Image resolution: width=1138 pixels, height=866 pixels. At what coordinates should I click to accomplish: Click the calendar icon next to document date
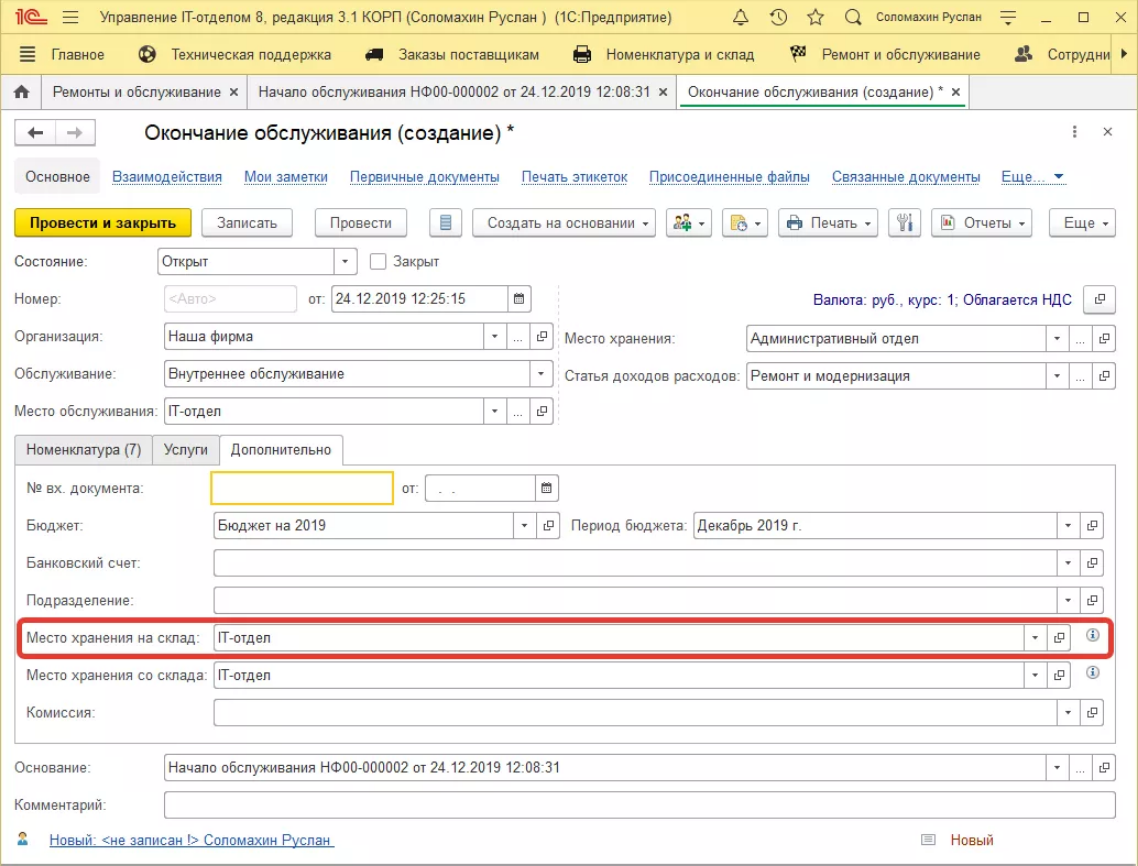(518, 298)
